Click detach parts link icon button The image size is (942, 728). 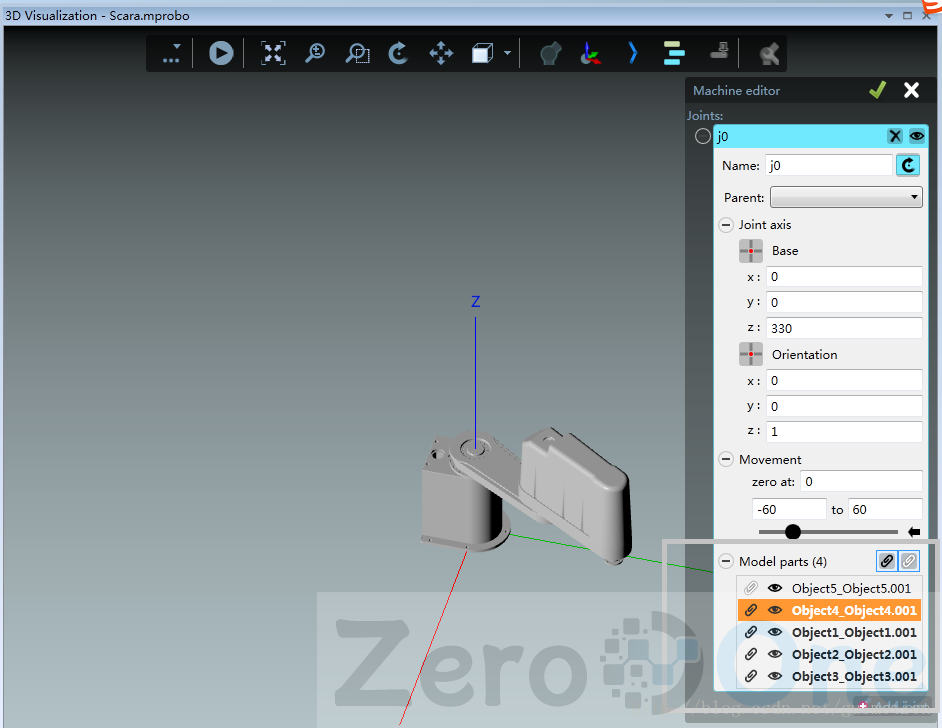(909, 561)
